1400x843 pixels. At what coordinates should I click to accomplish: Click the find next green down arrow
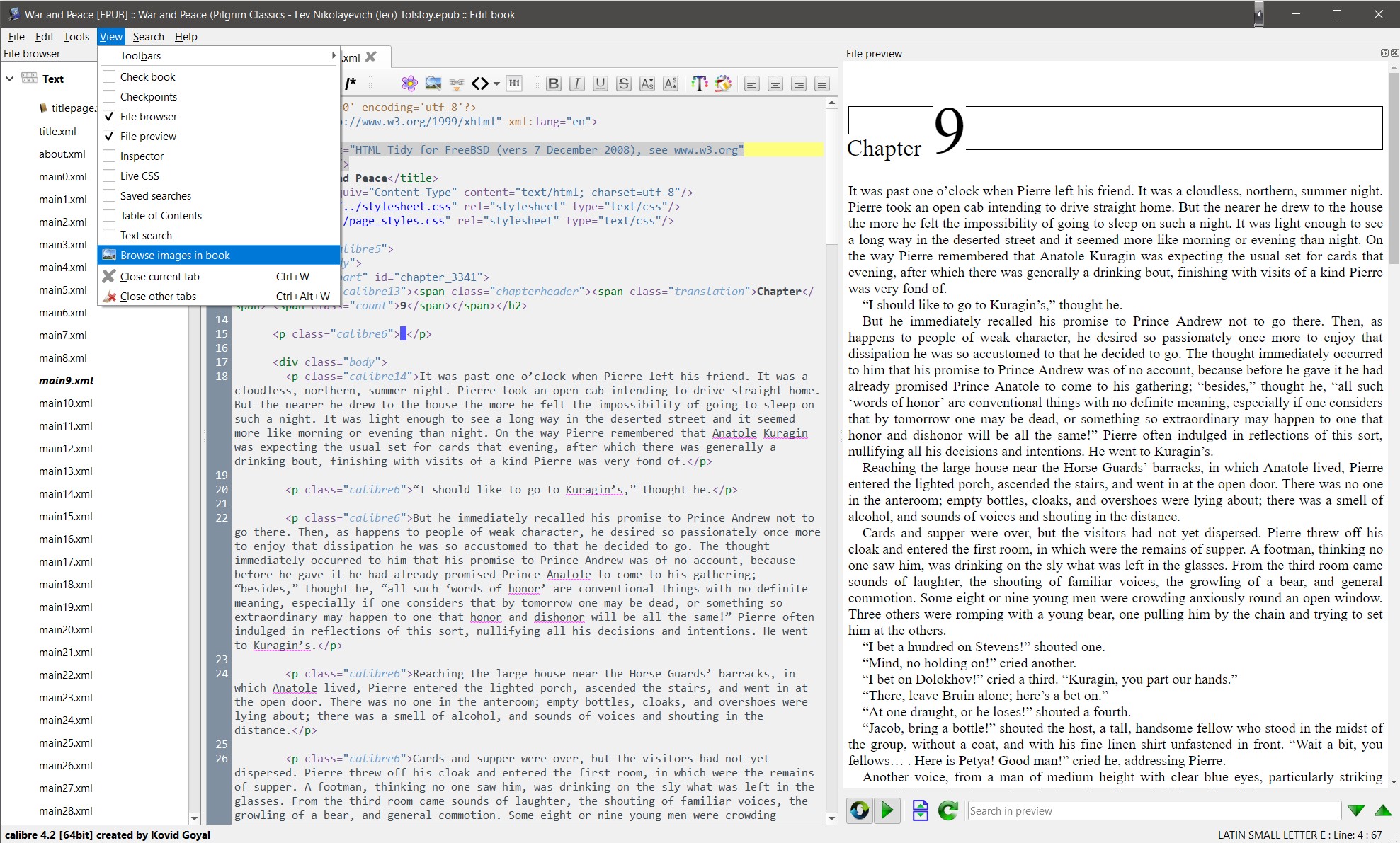click(1355, 810)
